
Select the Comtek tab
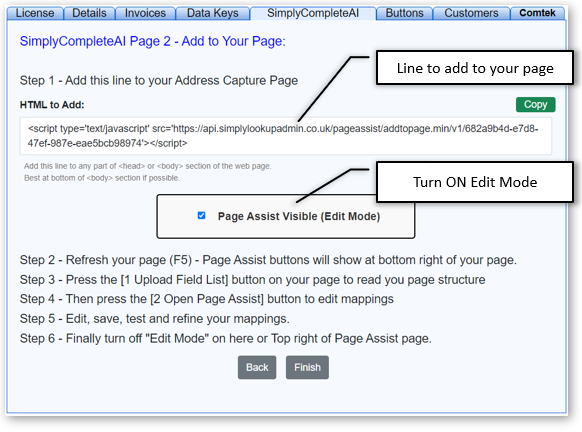(537, 13)
